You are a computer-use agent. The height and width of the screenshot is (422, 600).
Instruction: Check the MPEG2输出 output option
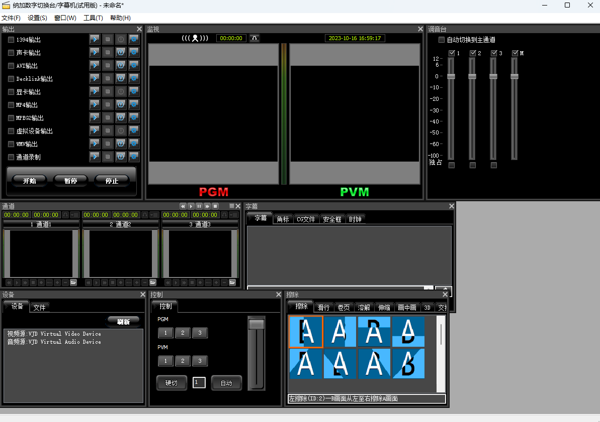[11, 118]
